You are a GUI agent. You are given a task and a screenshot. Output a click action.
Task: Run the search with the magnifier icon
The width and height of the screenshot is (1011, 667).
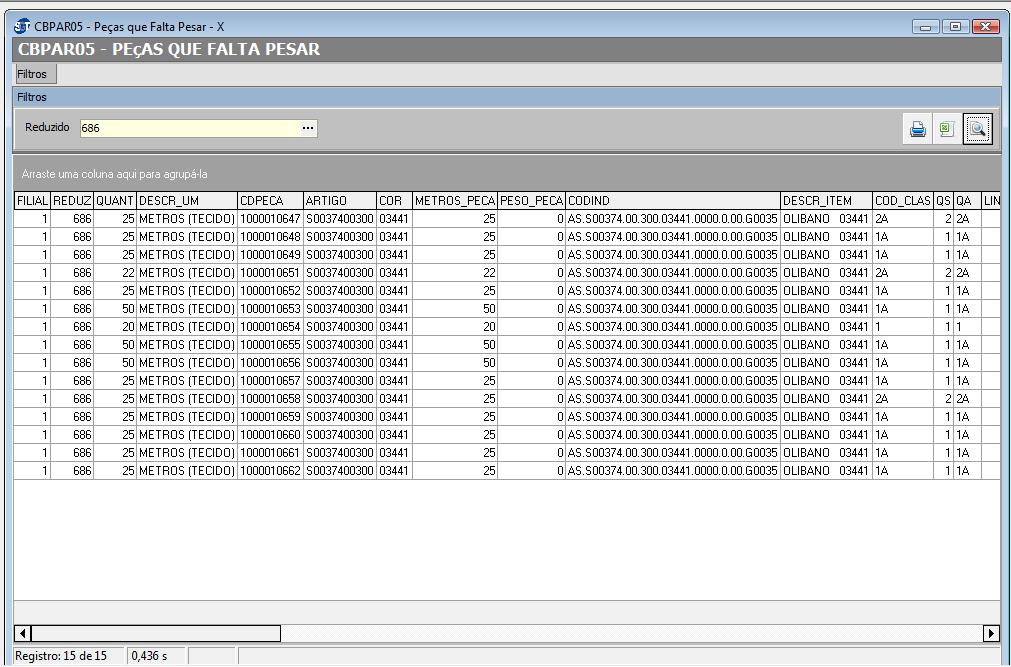point(977,129)
